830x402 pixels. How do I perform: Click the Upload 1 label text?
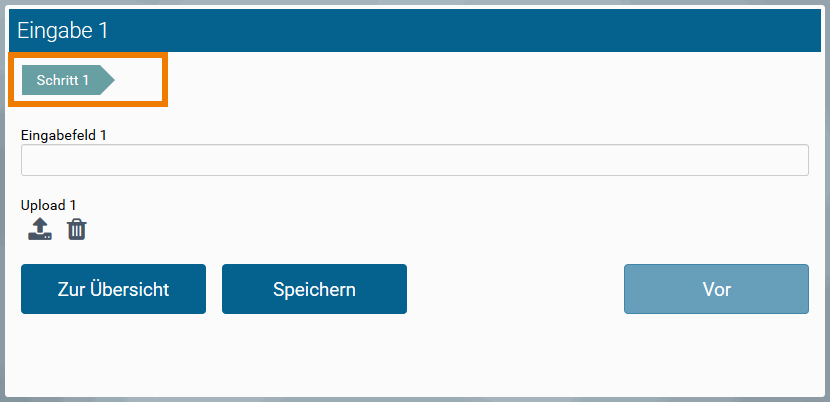point(49,205)
